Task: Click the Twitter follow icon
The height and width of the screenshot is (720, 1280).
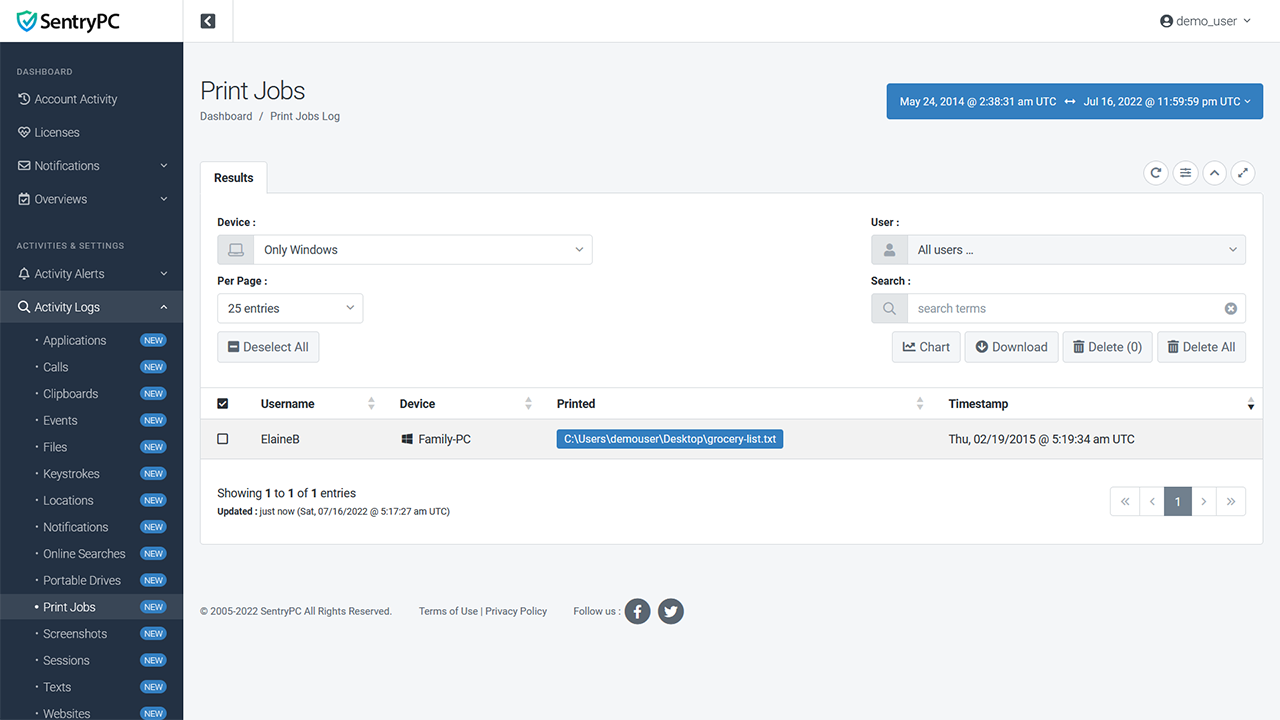Action: click(671, 611)
